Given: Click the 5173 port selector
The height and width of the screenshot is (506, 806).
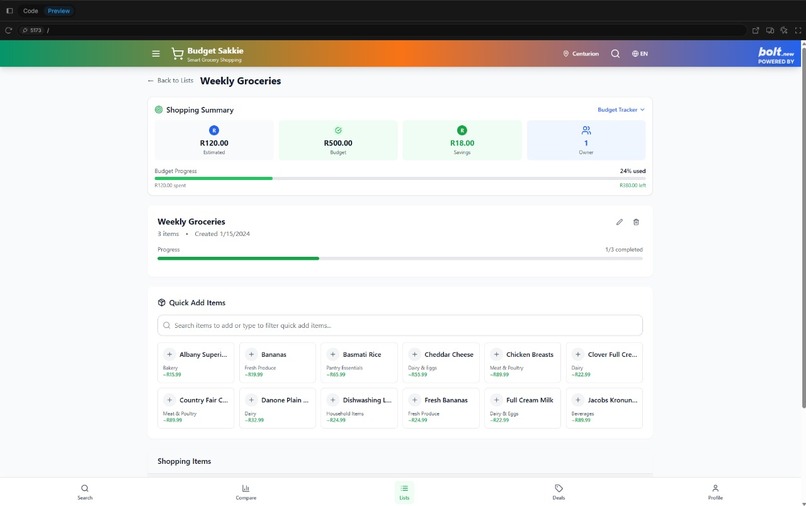Looking at the screenshot, I should 32,30.
